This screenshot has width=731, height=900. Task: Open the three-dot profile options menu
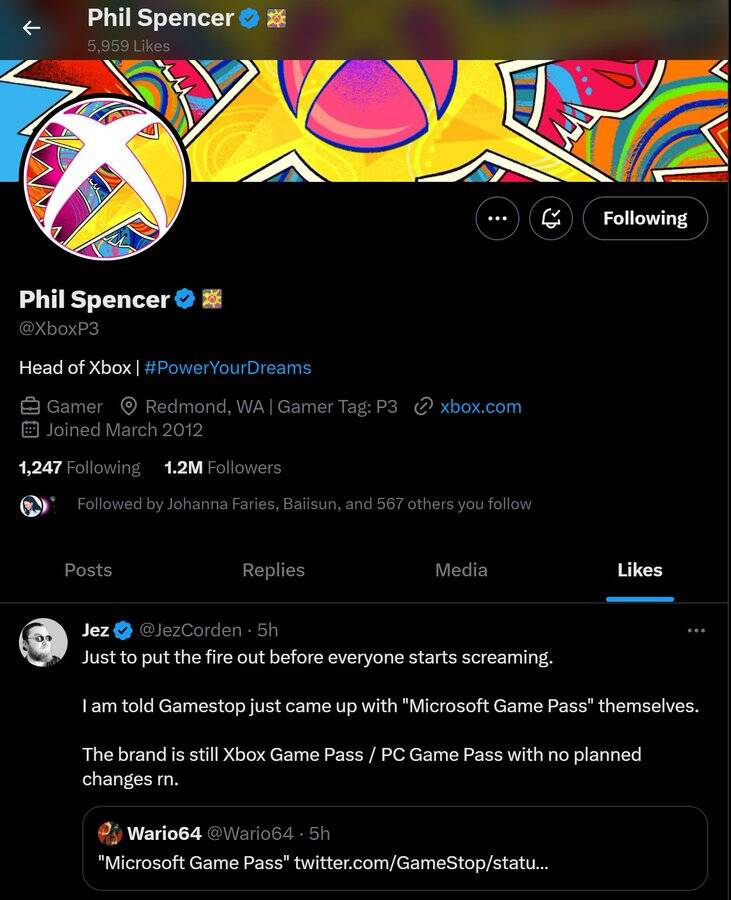(497, 218)
